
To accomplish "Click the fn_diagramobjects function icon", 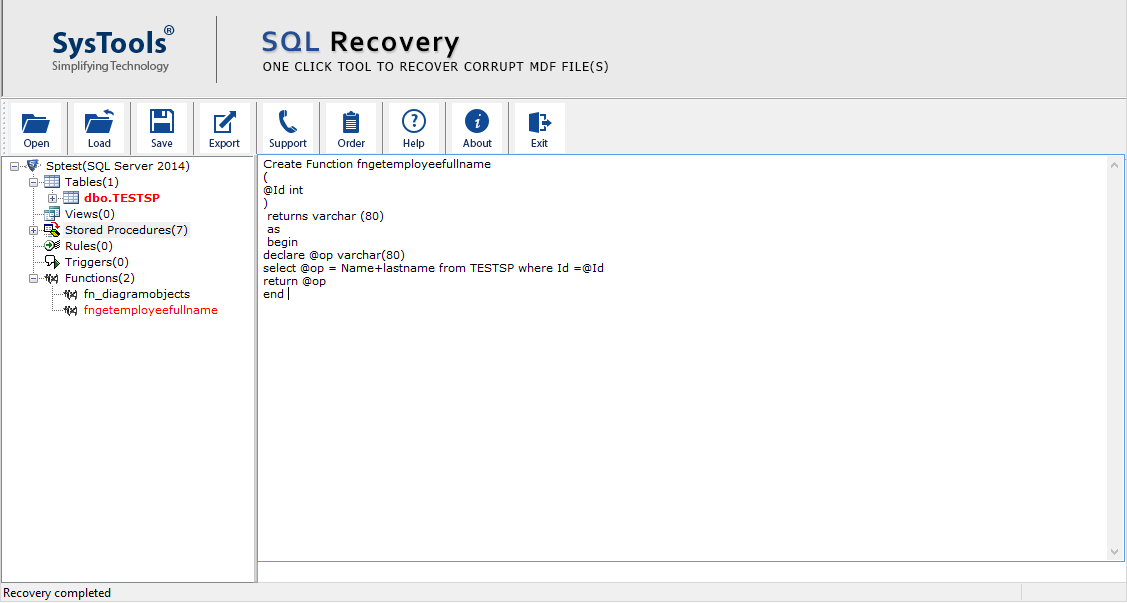I will 70,294.
